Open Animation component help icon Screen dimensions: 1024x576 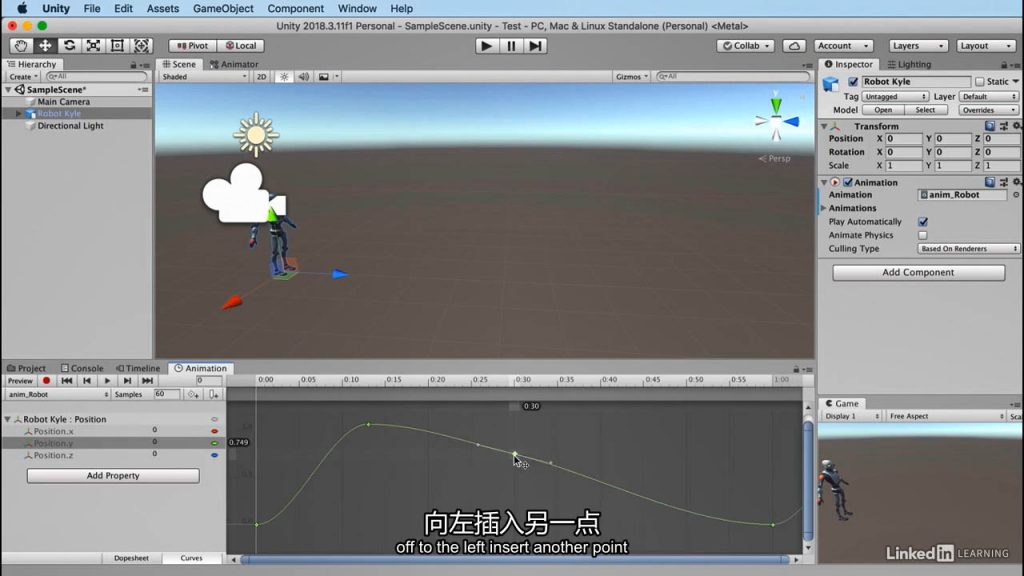990,182
